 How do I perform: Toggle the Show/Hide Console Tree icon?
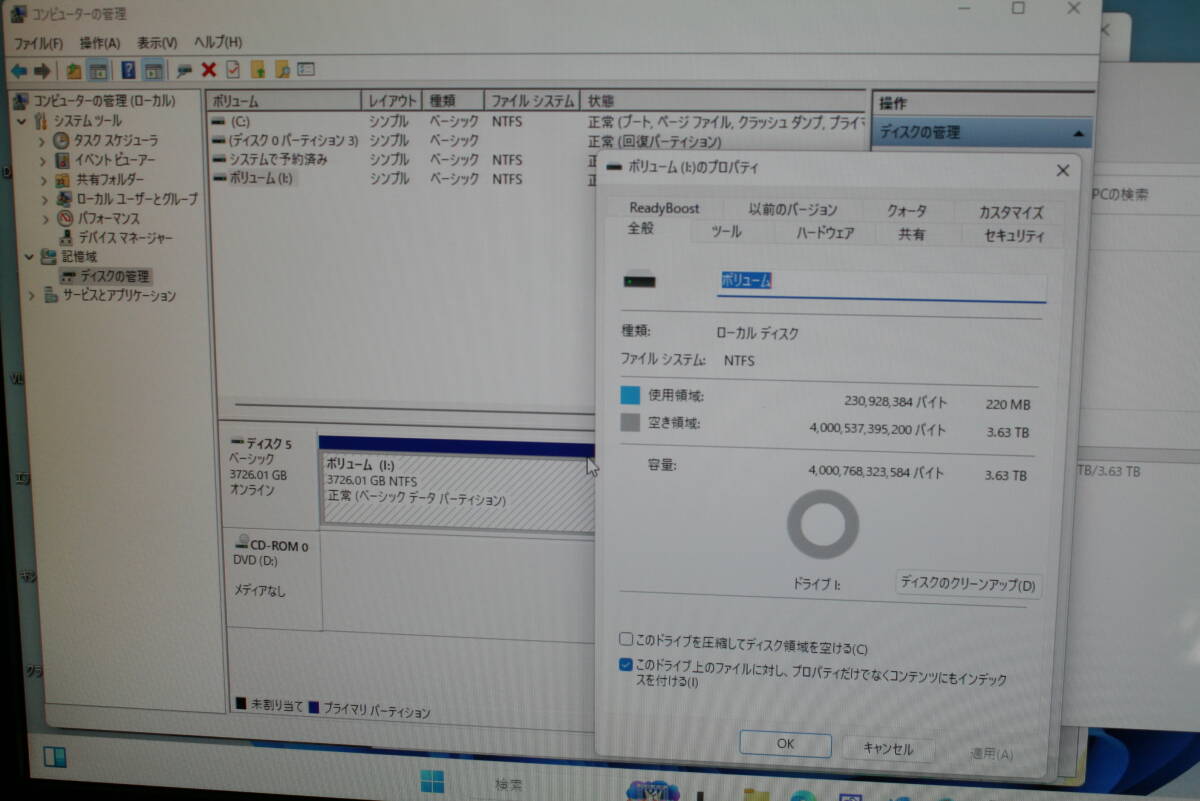98,70
